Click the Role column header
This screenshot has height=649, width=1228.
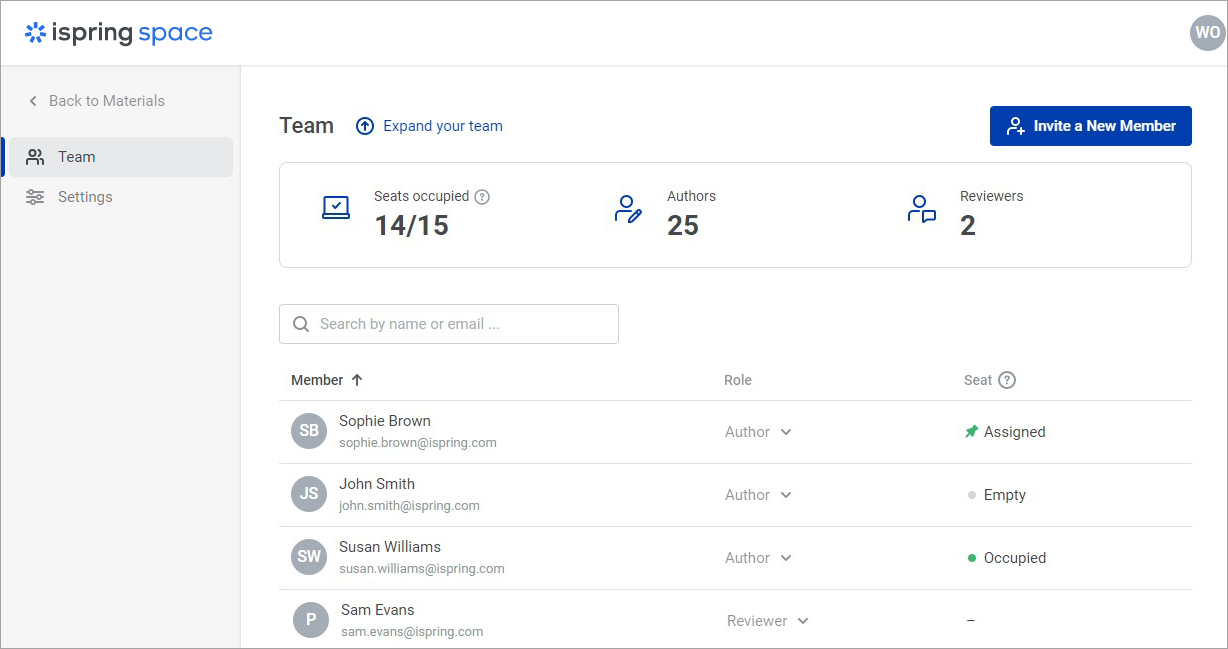click(x=738, y=380)
